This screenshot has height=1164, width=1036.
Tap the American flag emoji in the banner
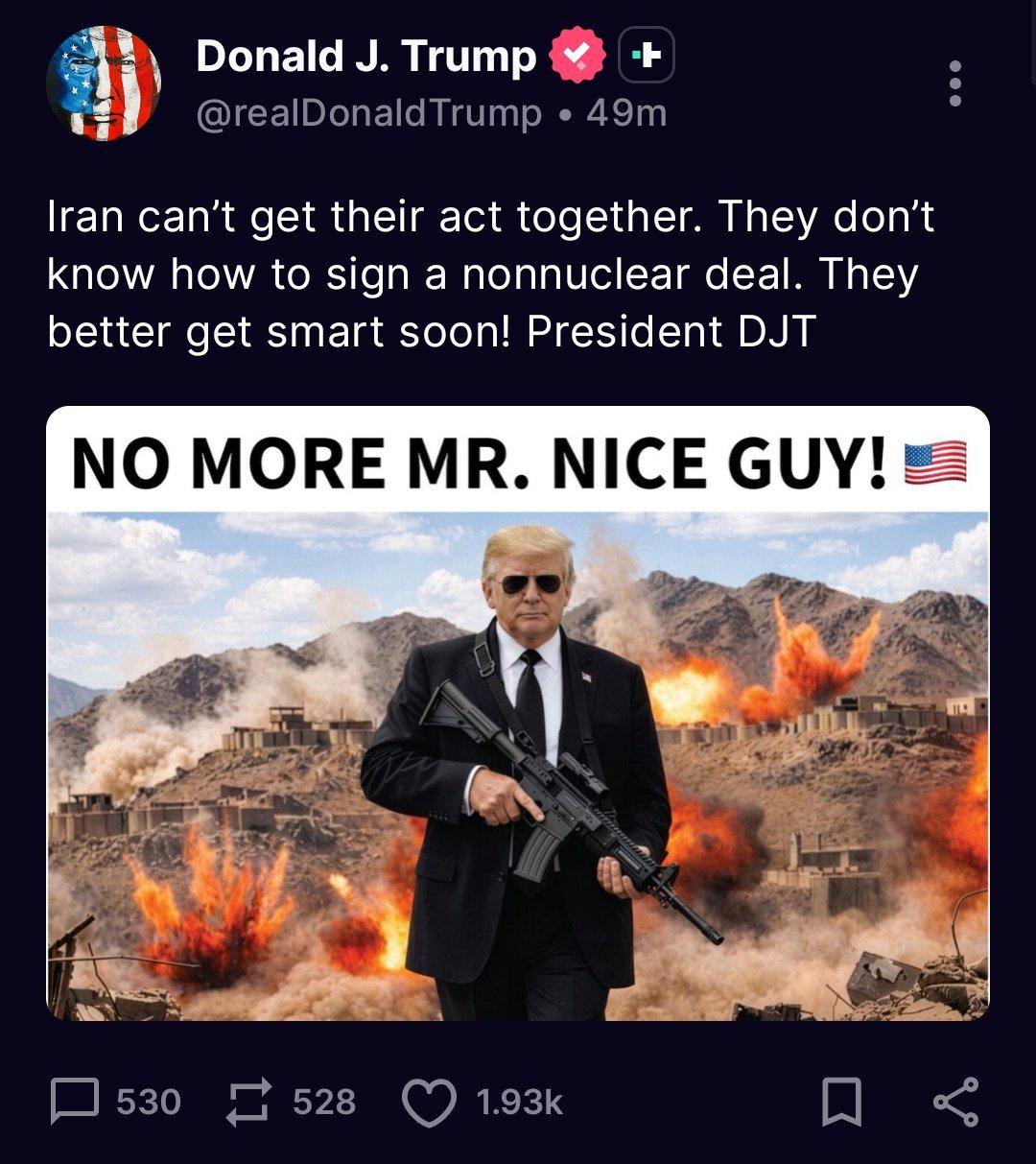click(936, 463)
